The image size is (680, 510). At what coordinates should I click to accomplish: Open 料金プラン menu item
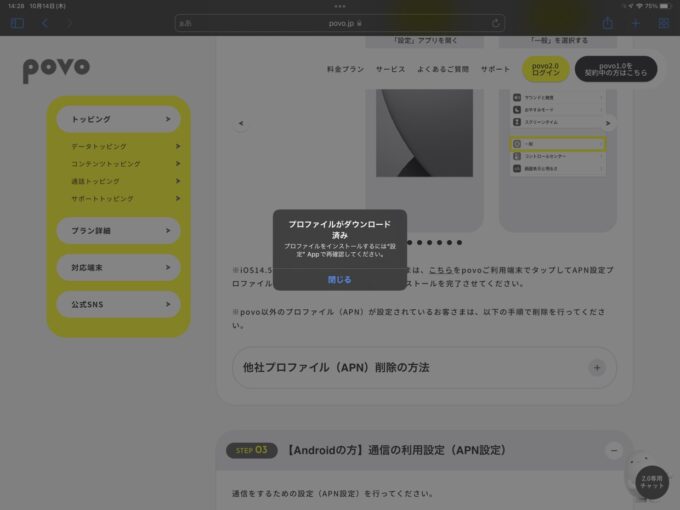click(x=345, y=69)
